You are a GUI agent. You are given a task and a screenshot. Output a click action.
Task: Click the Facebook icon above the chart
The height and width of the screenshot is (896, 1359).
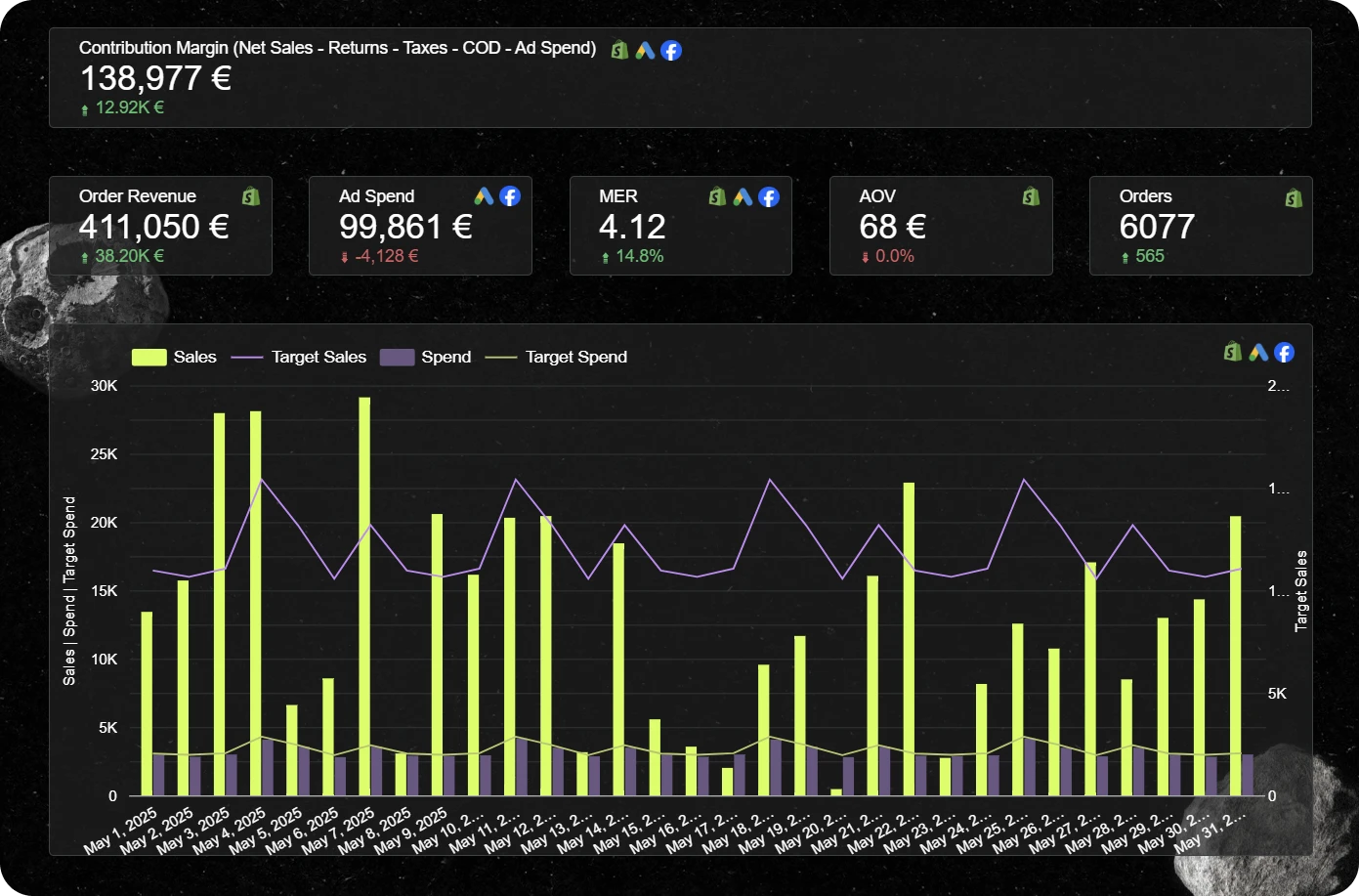(1284, 353)
